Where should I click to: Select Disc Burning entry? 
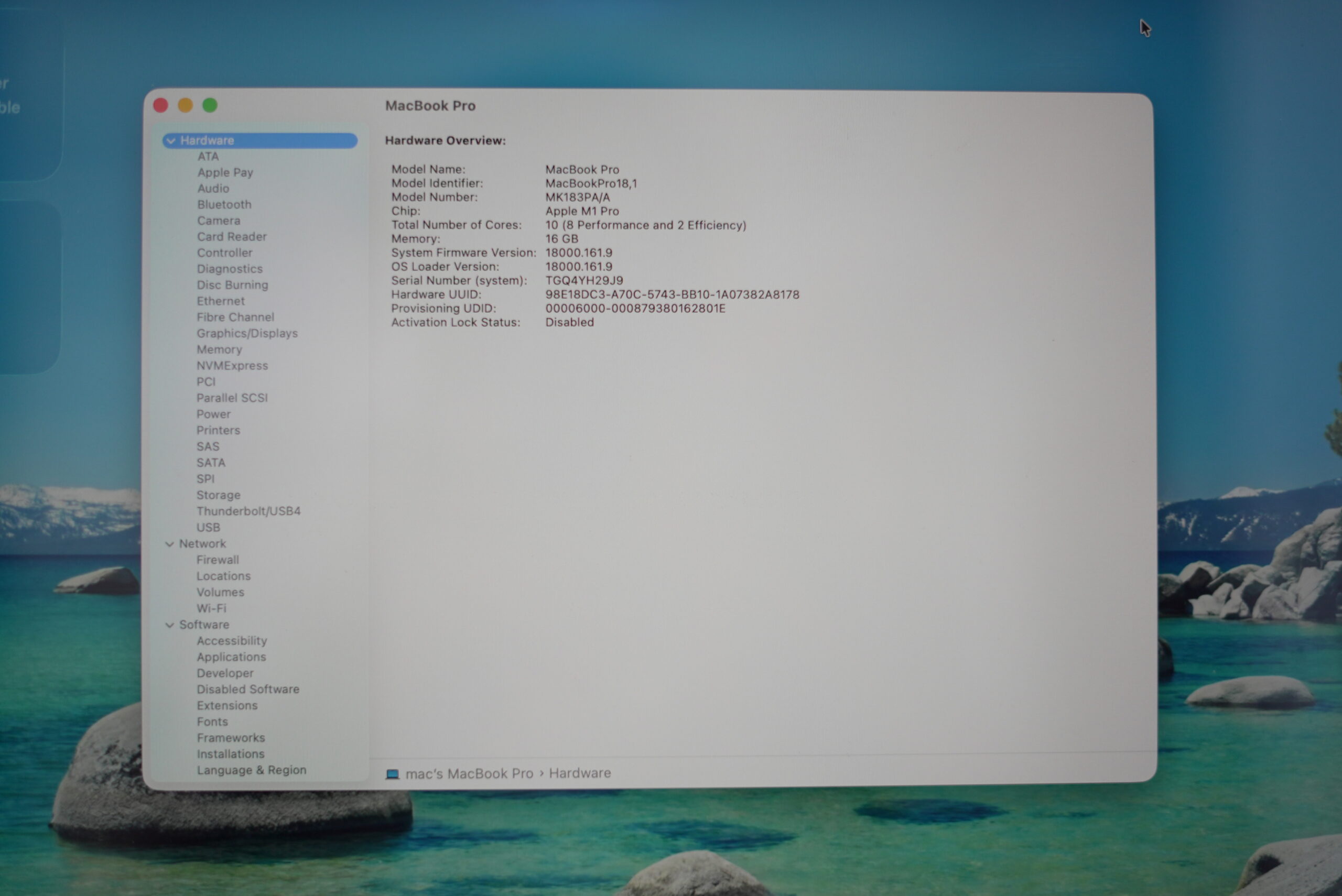pyautogui.click(x=232, y=285)
